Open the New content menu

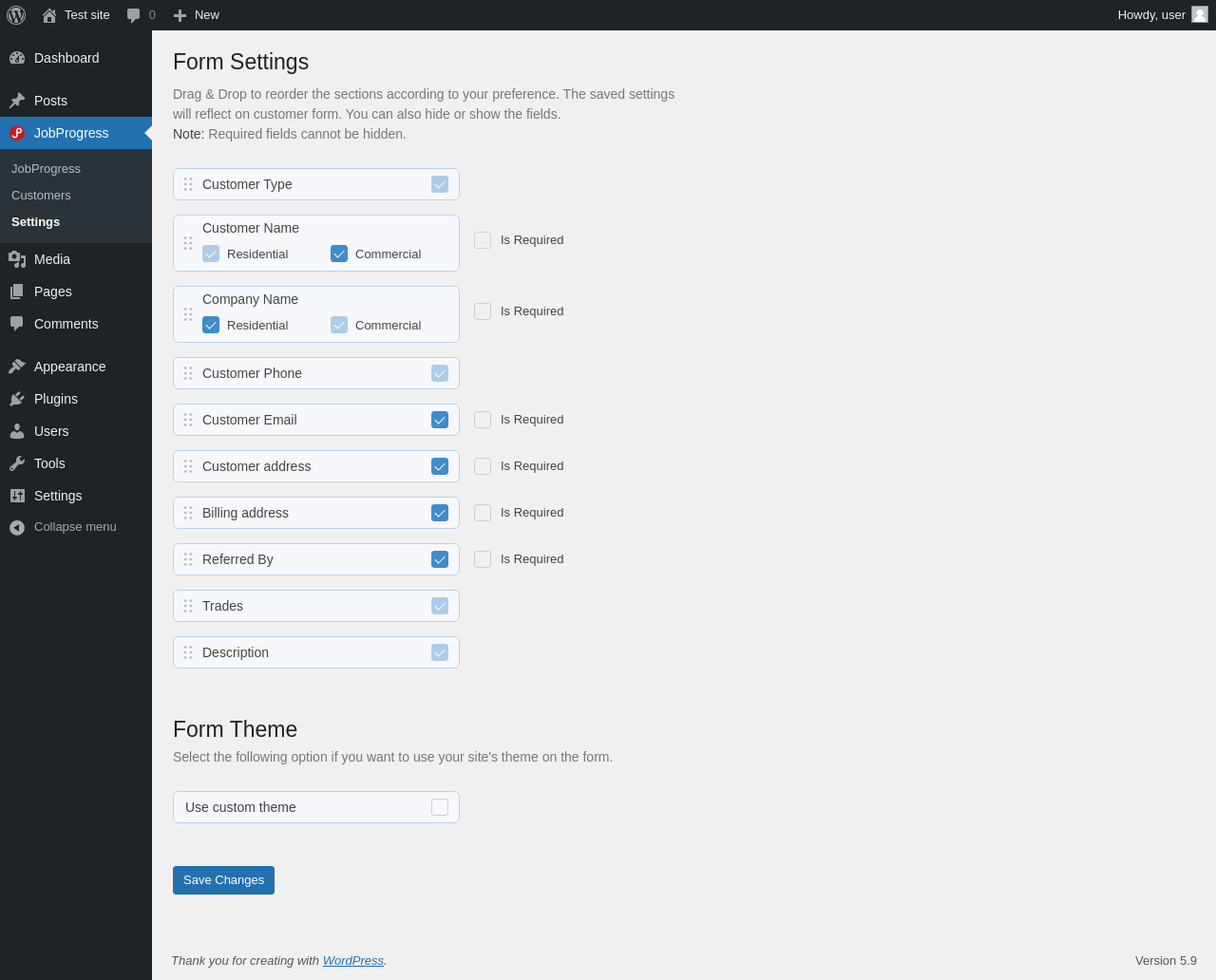coord(197,15)
